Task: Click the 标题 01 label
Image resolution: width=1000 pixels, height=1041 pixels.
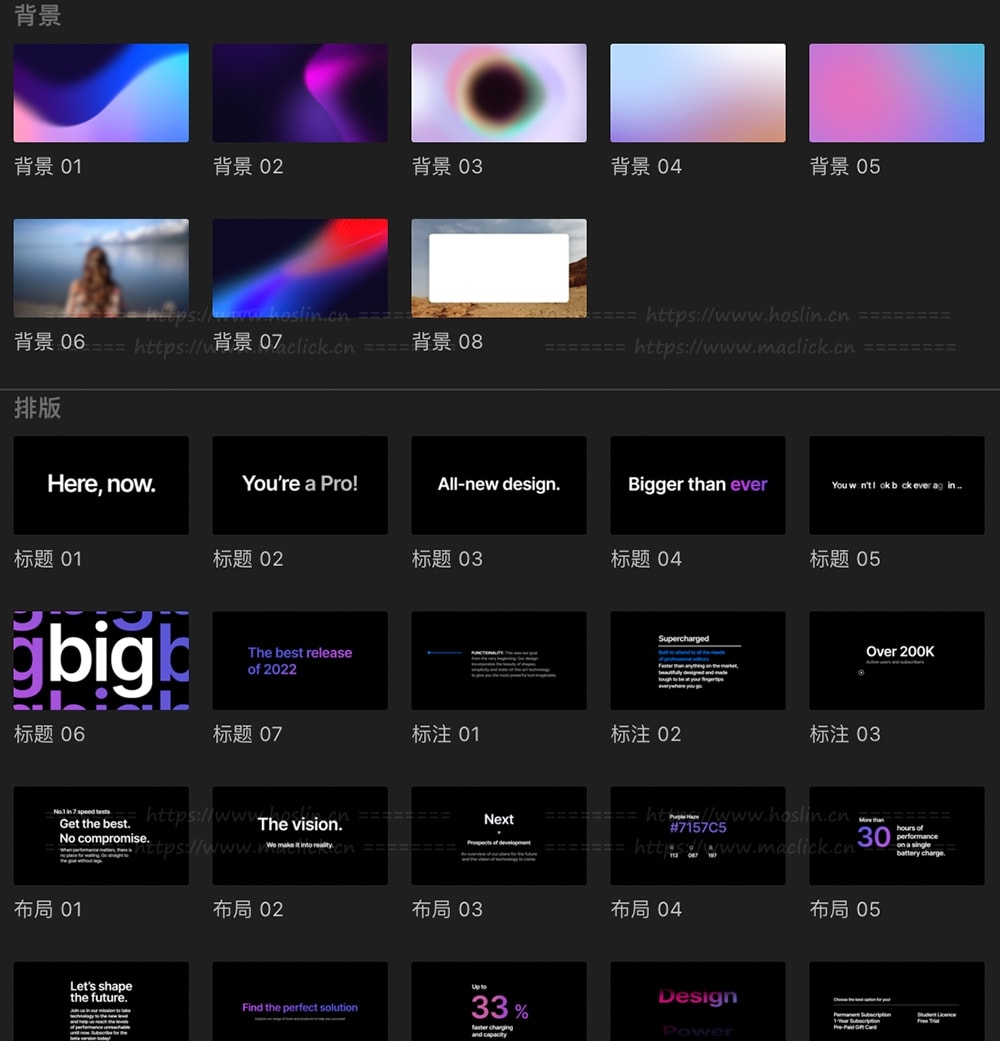Action: 48,558
